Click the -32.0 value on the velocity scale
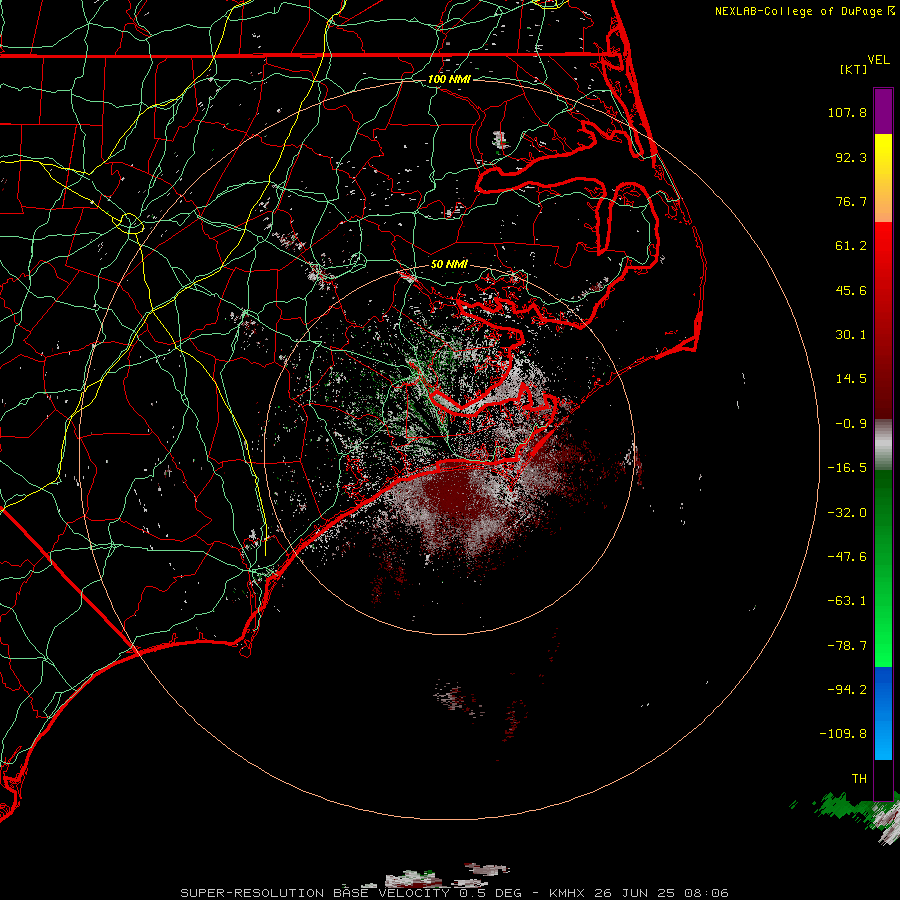 coord(847,513)
